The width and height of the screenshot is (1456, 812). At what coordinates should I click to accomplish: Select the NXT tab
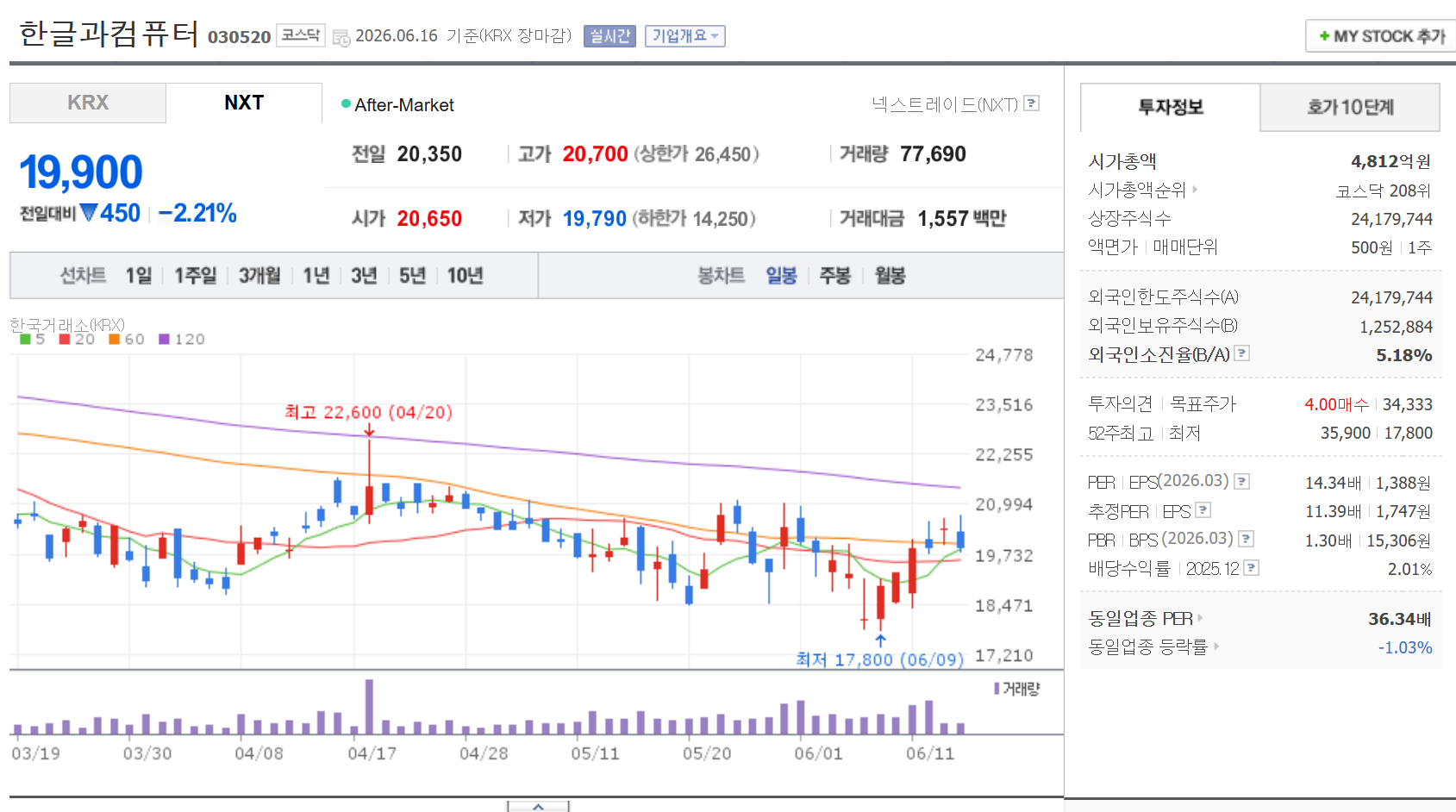(244, 103)
